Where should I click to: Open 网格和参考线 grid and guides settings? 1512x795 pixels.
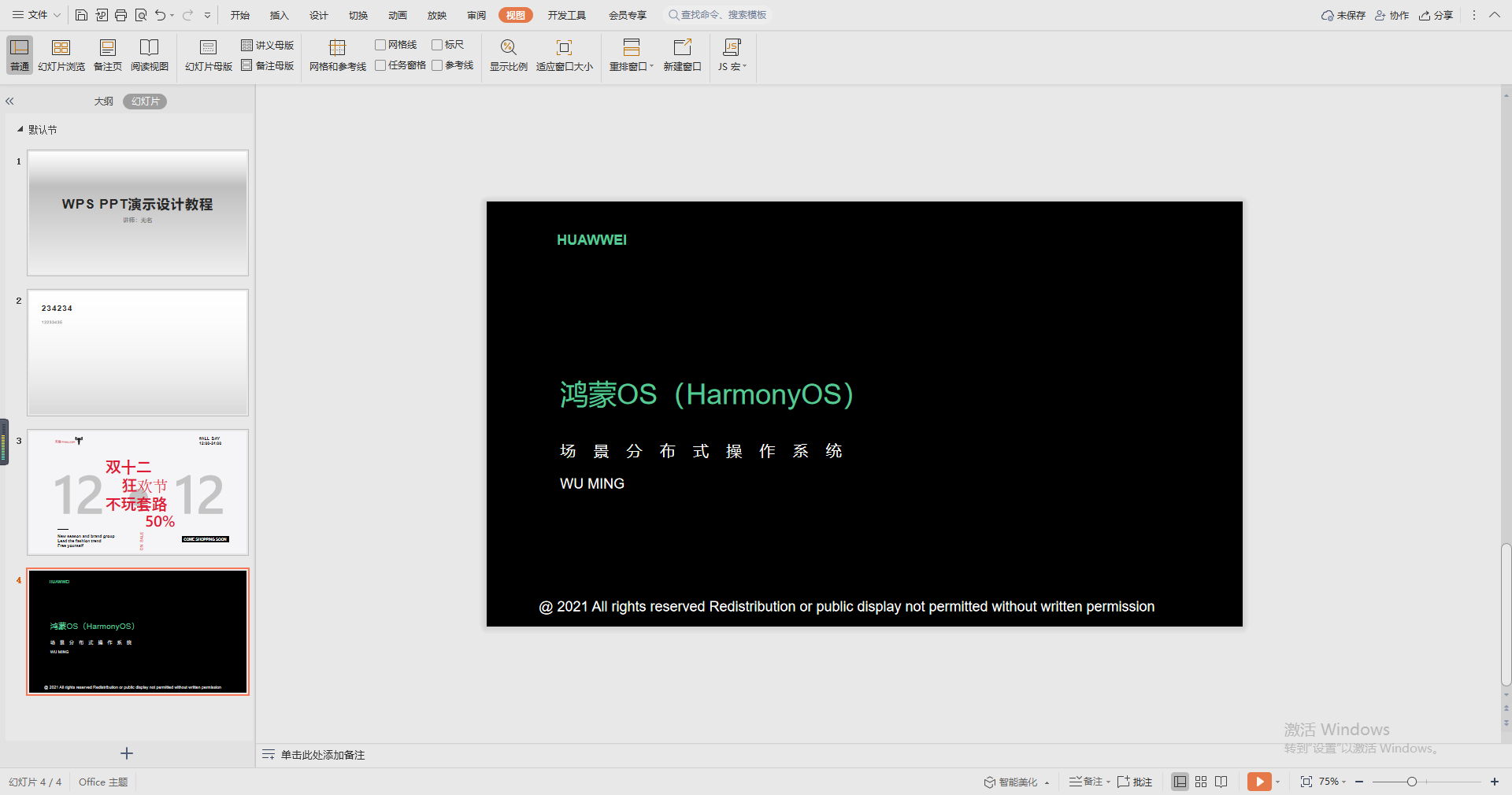point(338,55)
